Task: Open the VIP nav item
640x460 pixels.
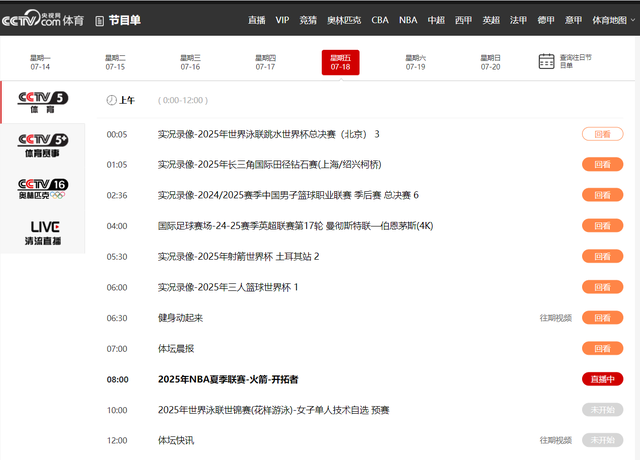Action: (282, 20)
